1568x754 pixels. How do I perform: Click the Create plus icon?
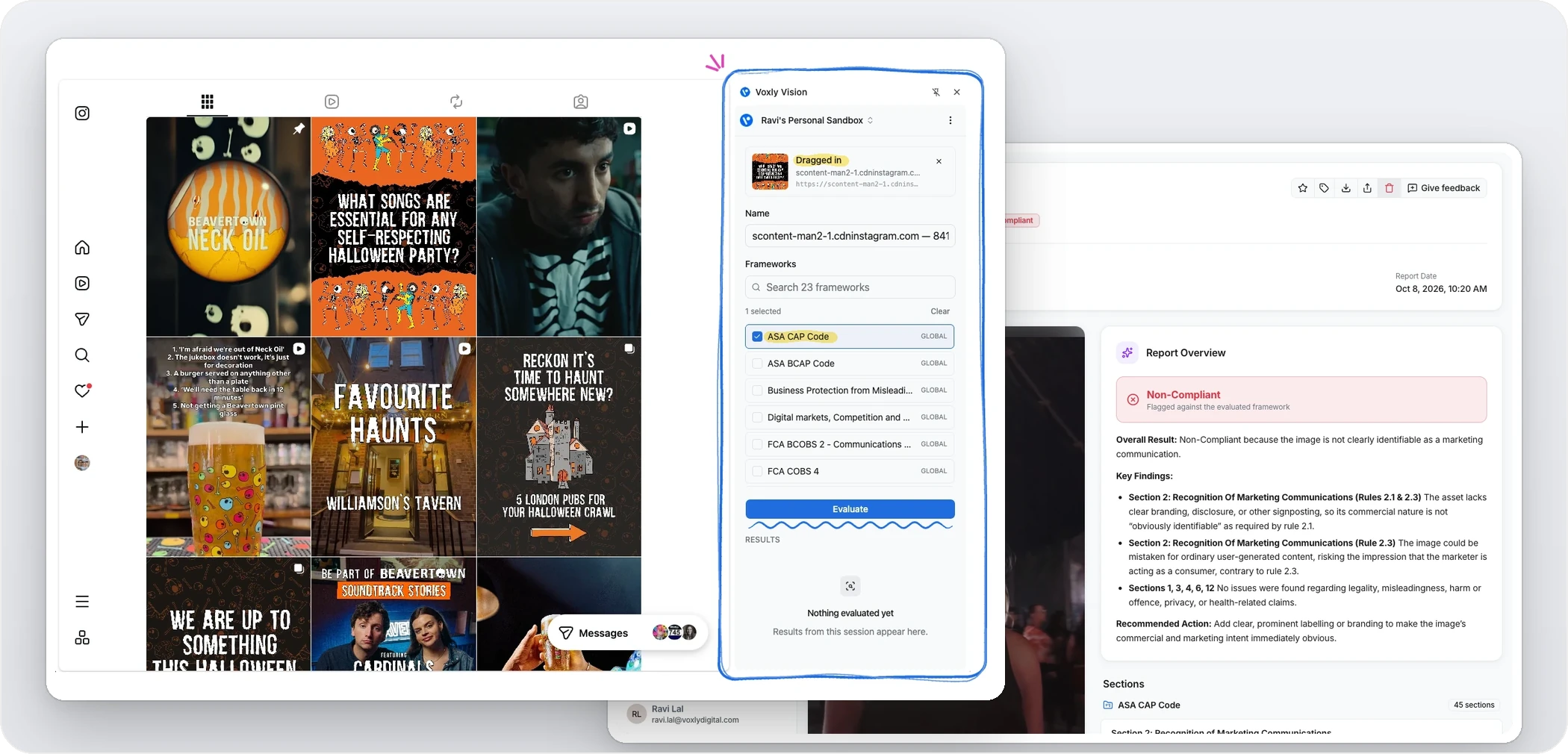(x=82, y=427)
